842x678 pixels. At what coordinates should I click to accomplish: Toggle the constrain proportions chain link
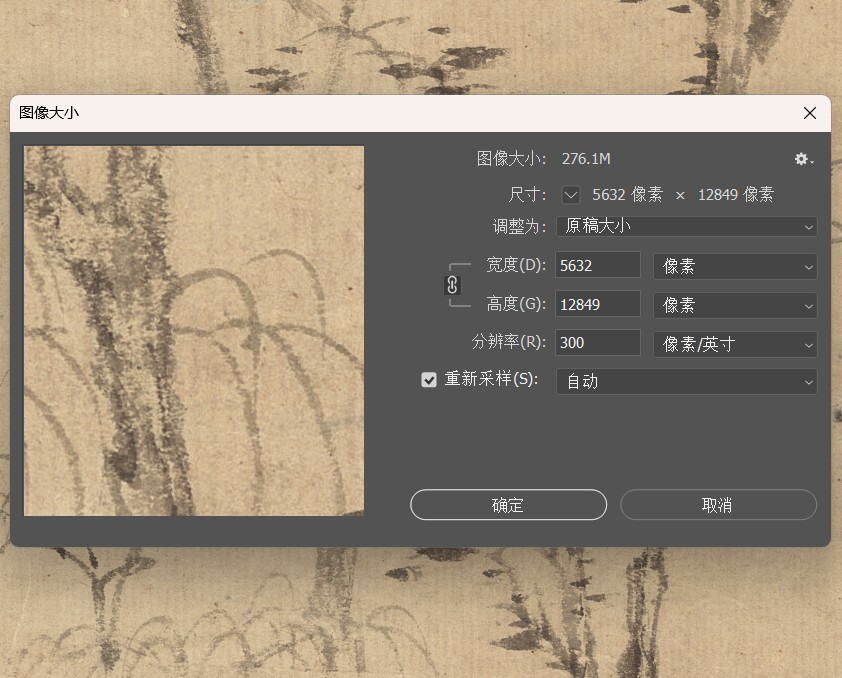[x=452, y=285]
